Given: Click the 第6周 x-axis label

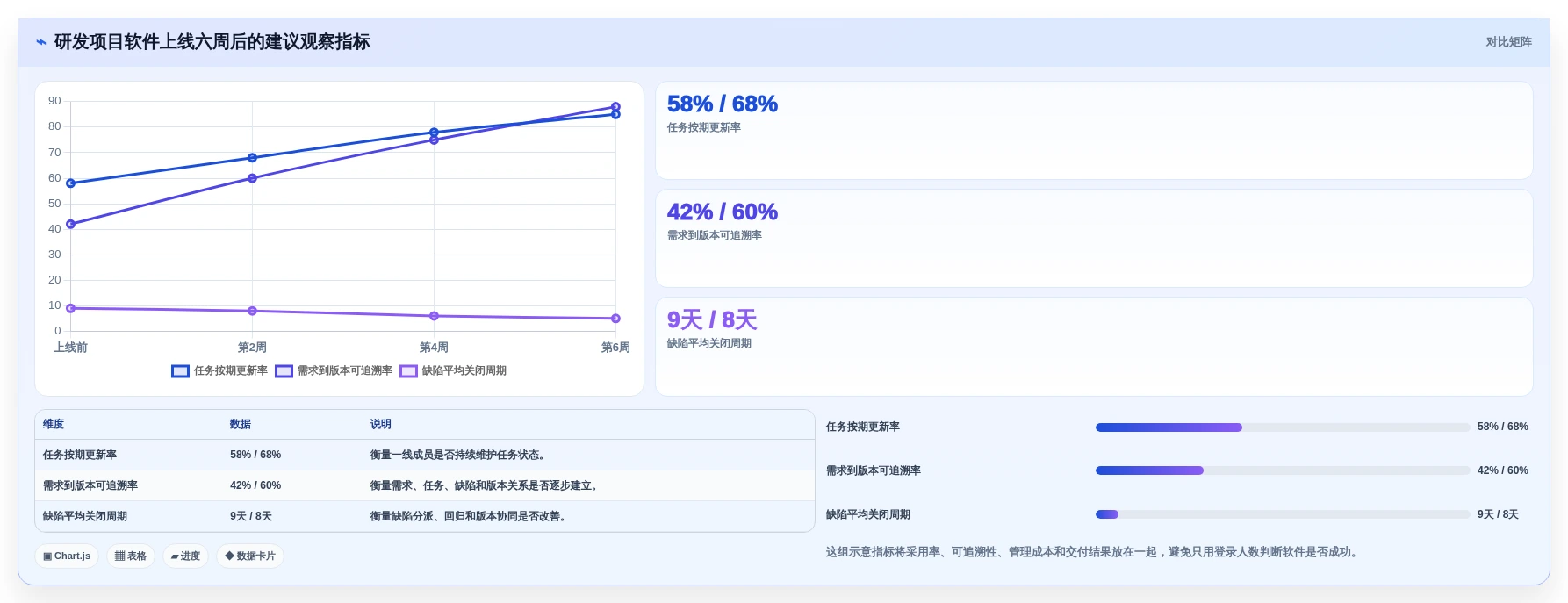Looking at the screenshot, I should pos(615,348).
